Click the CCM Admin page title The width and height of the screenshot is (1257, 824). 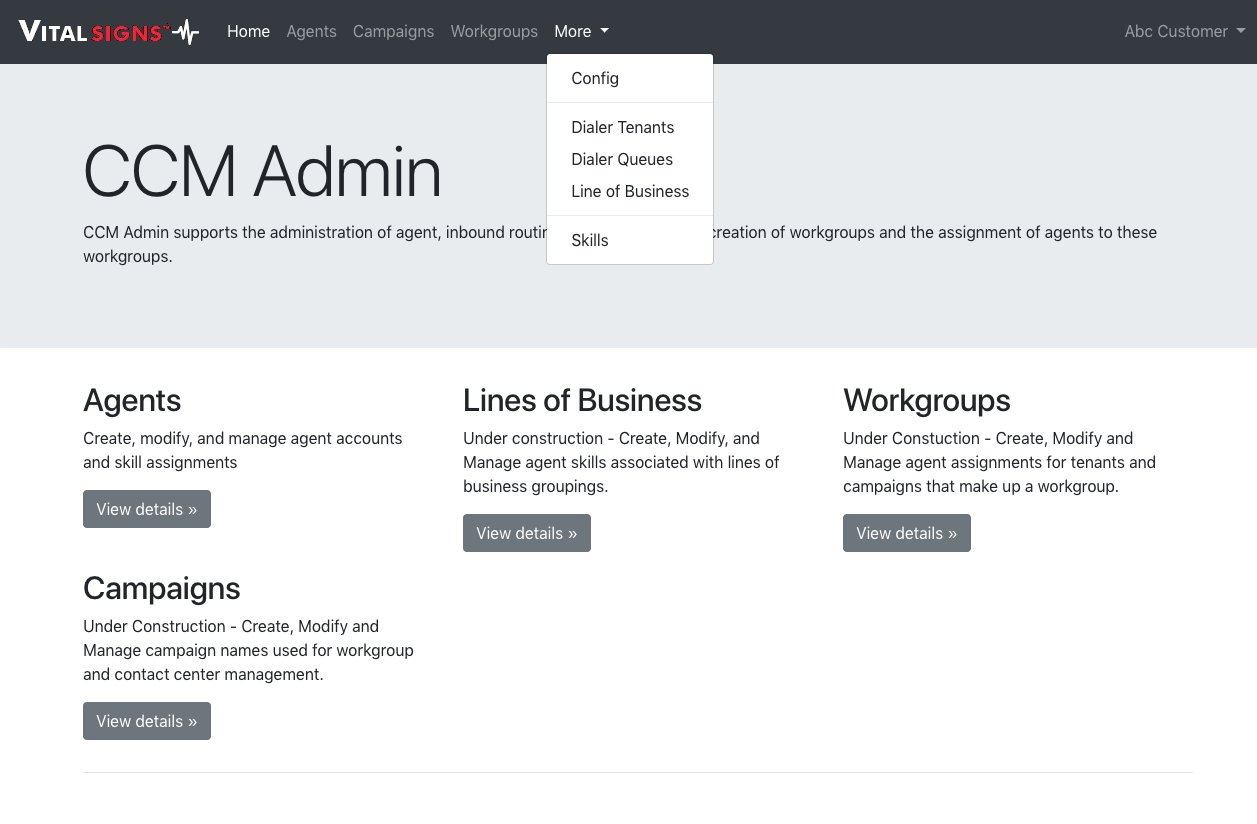tap(262, 172)
